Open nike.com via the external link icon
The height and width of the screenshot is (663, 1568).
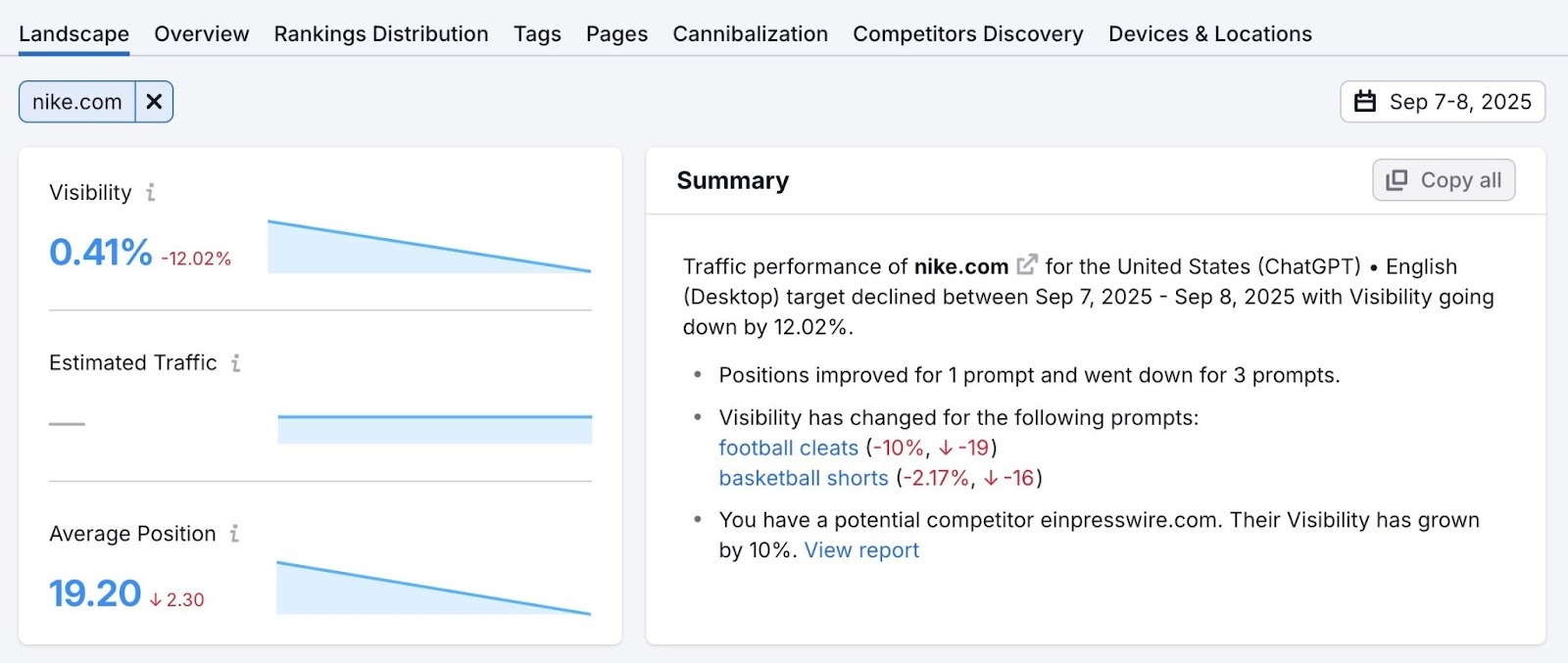click(x=1025, y=264)
